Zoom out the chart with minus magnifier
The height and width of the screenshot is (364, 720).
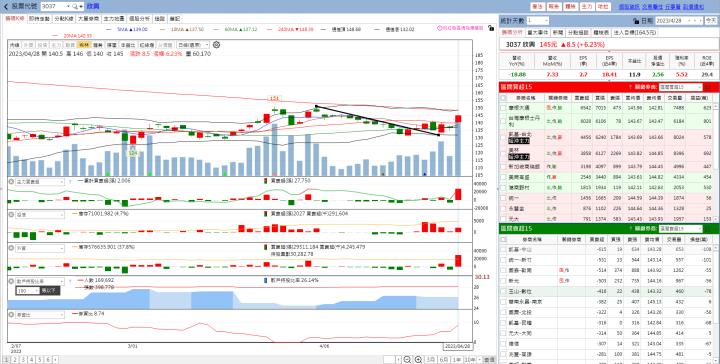407,360
